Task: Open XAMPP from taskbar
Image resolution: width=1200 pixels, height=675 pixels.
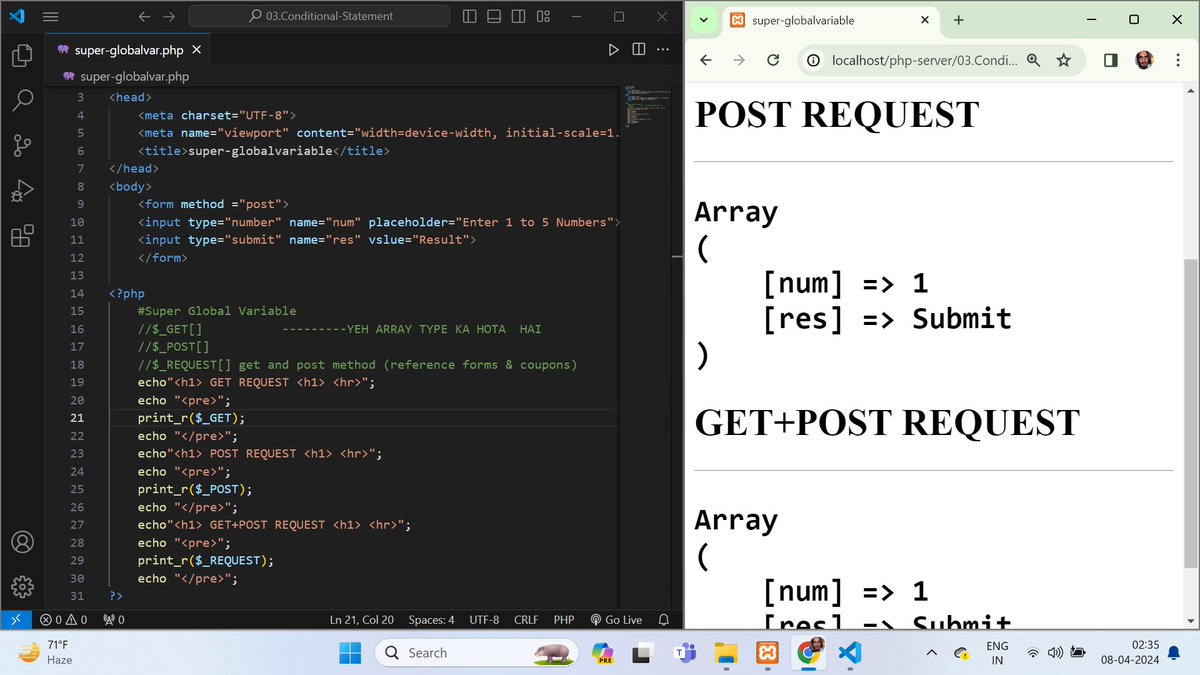Action: pos(768,653)
